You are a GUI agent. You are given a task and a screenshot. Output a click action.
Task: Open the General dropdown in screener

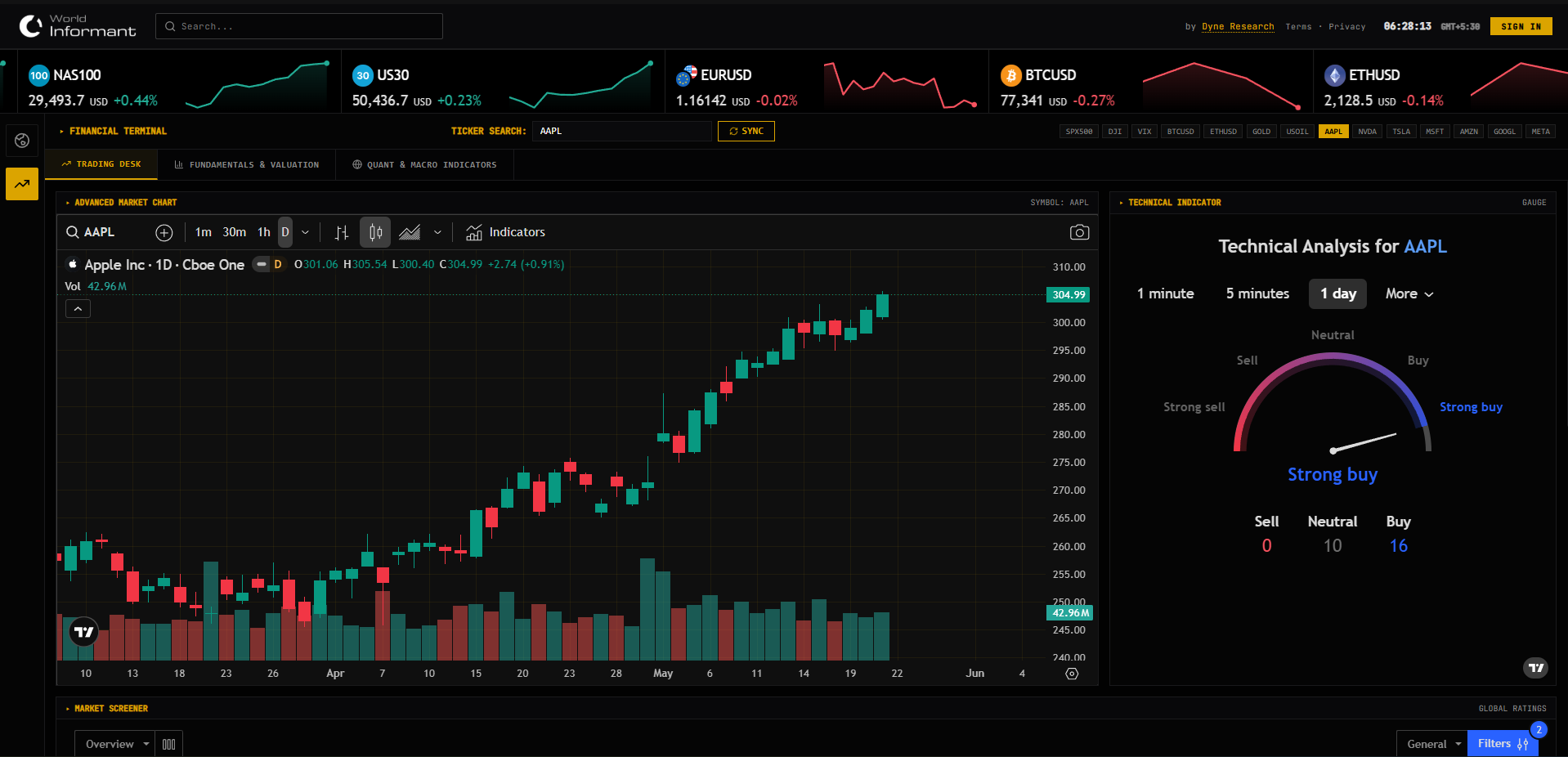[x=1432, y=744]
